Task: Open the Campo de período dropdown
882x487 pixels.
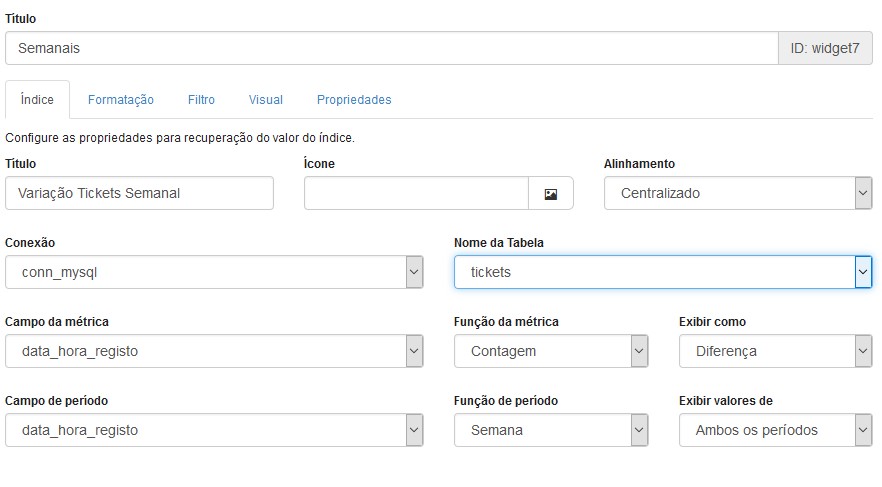Action: tap(214, 430)
